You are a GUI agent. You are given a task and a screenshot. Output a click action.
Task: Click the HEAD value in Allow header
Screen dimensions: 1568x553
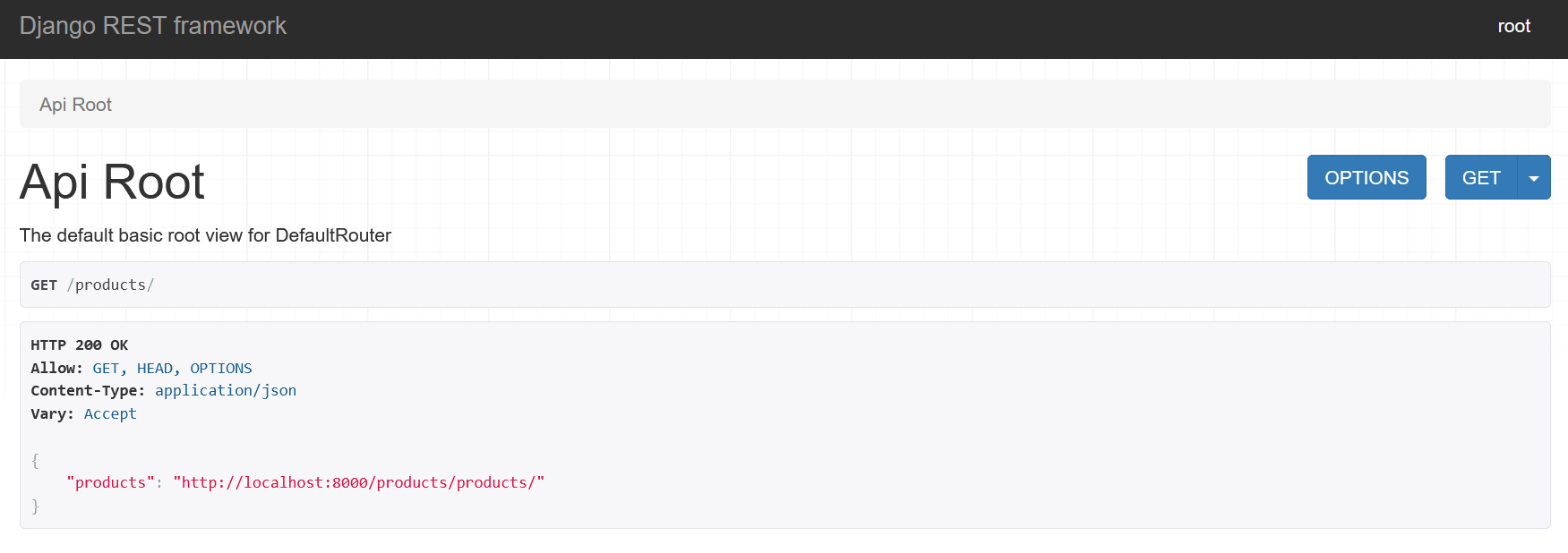(x=155, y=368)
